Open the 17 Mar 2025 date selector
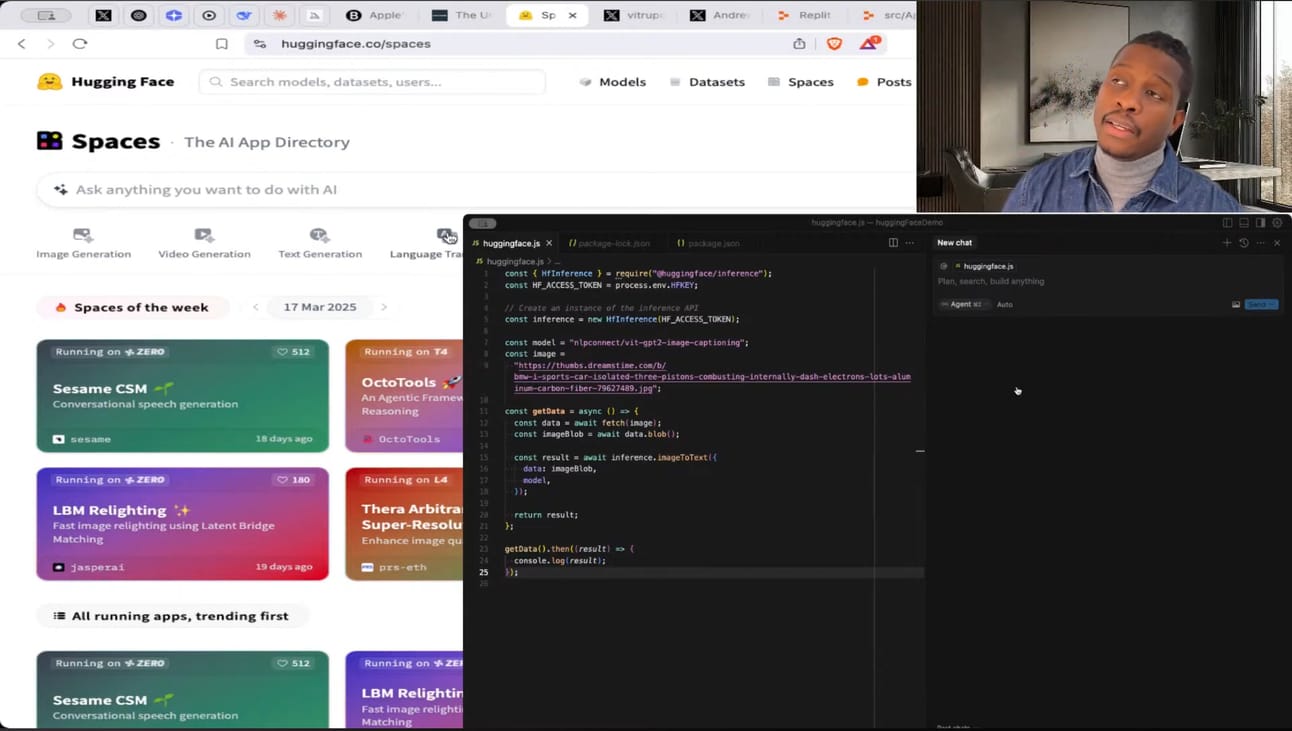This screenshot has width=1292, height=731. (x=320, y=307)
